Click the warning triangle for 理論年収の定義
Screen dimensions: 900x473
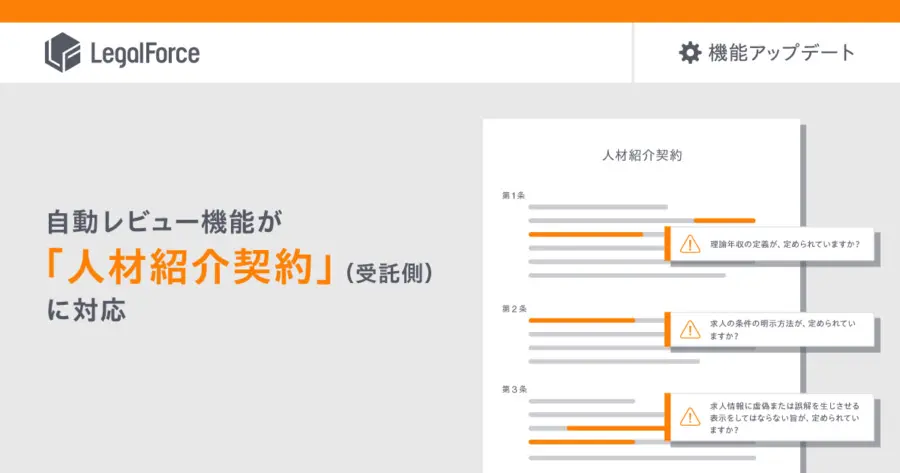(690, 244)
